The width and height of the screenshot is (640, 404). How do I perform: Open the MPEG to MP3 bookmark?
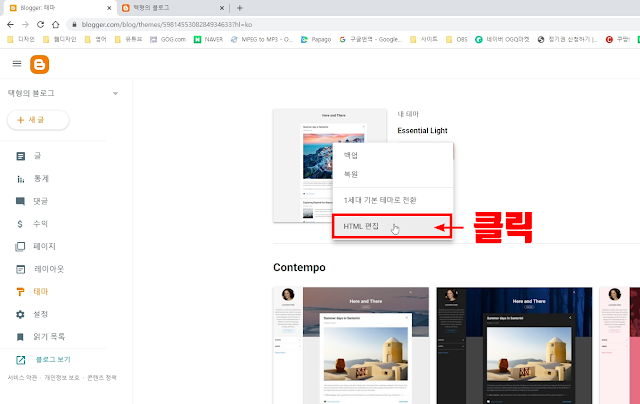(262, 40)
